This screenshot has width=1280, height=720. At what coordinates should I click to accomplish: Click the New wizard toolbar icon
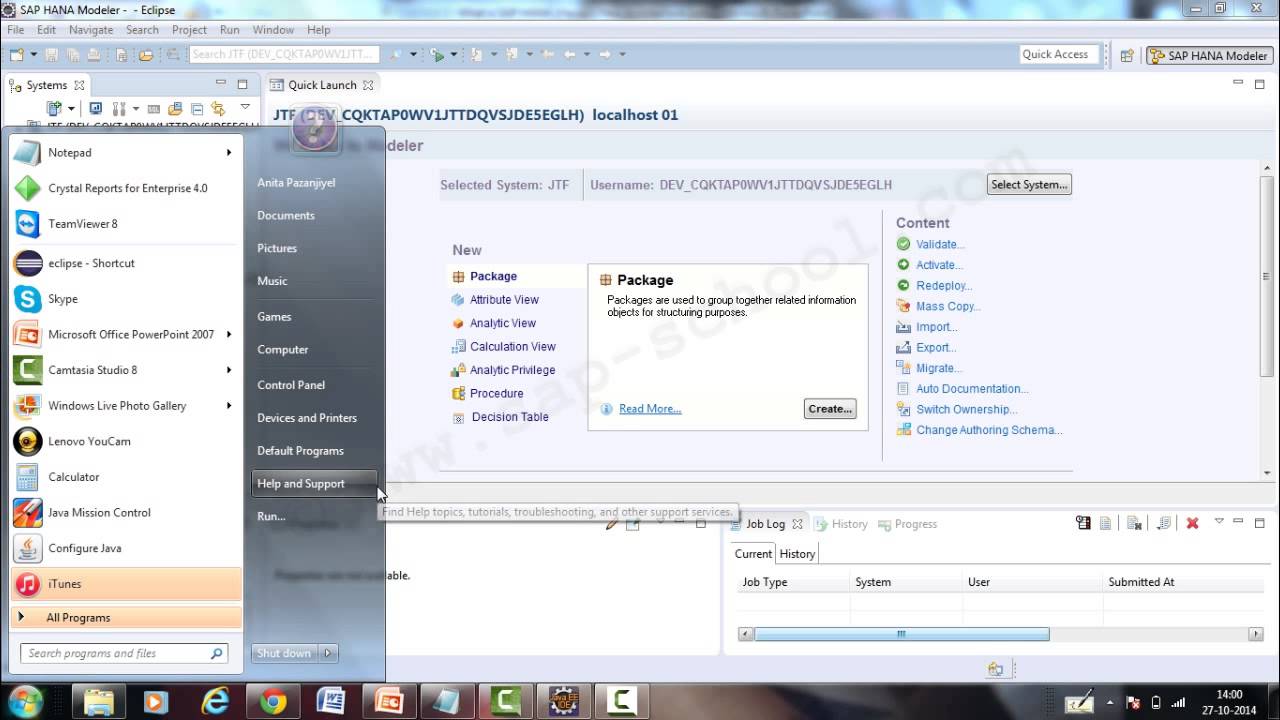[x=17, y=55]
